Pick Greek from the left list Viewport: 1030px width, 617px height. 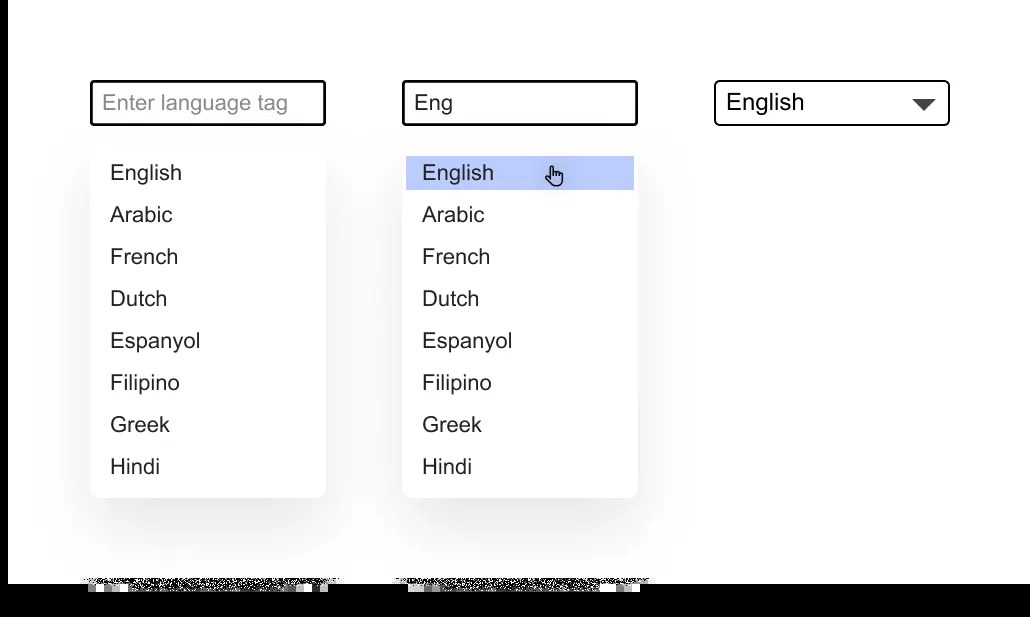coord(208,425)
